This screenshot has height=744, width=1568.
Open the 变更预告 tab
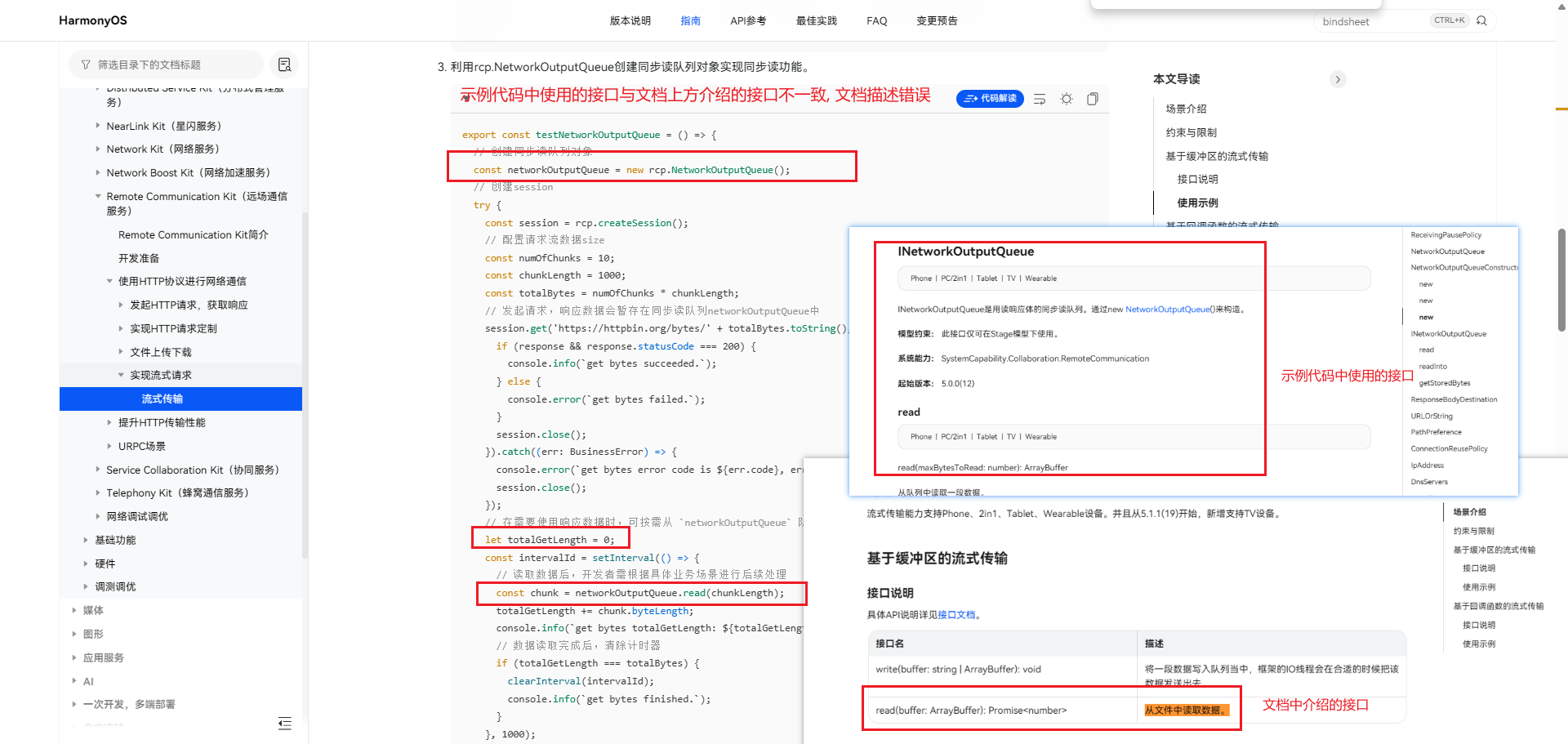[937, 20]
